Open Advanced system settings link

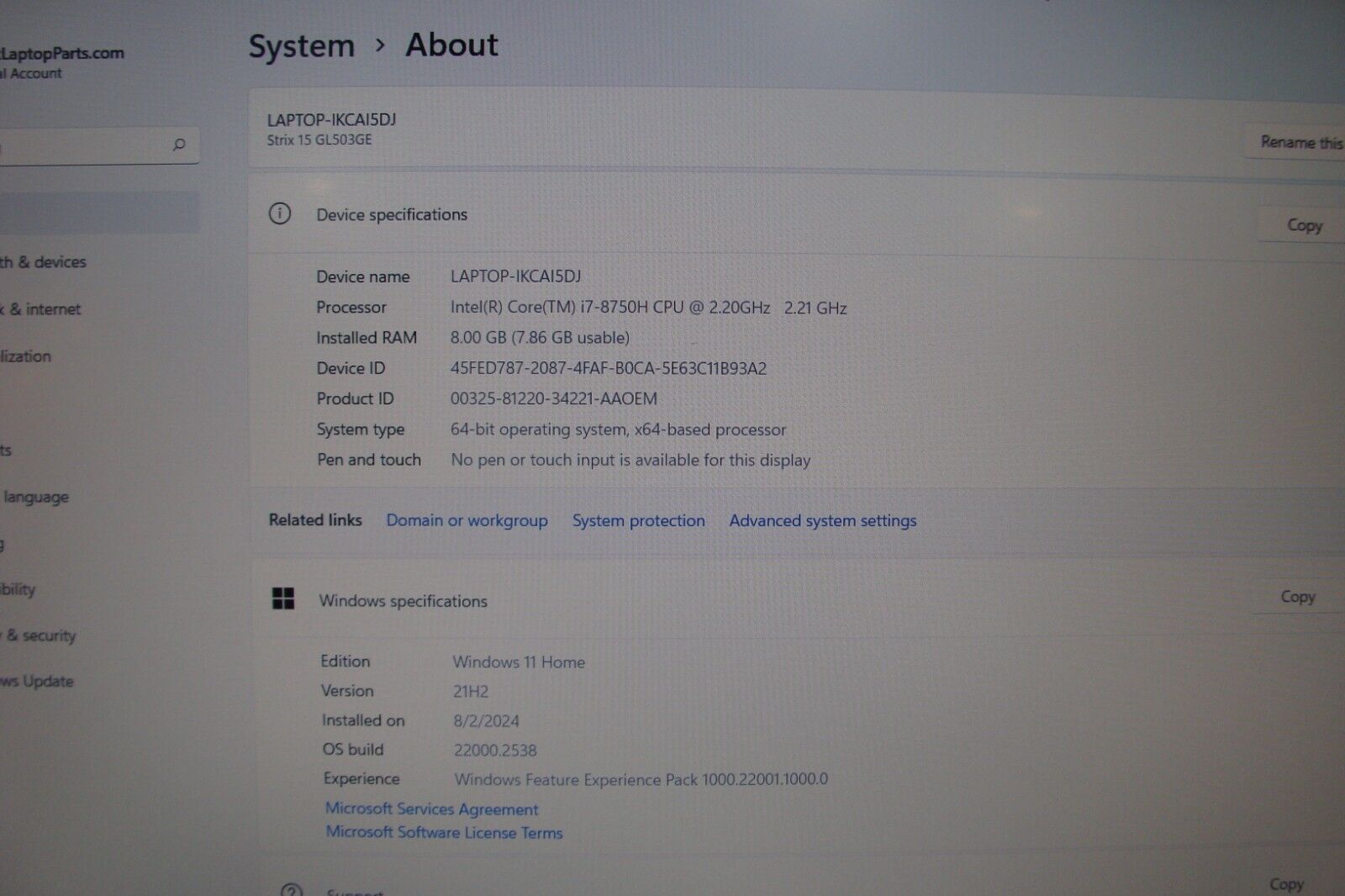pos(823,520)
